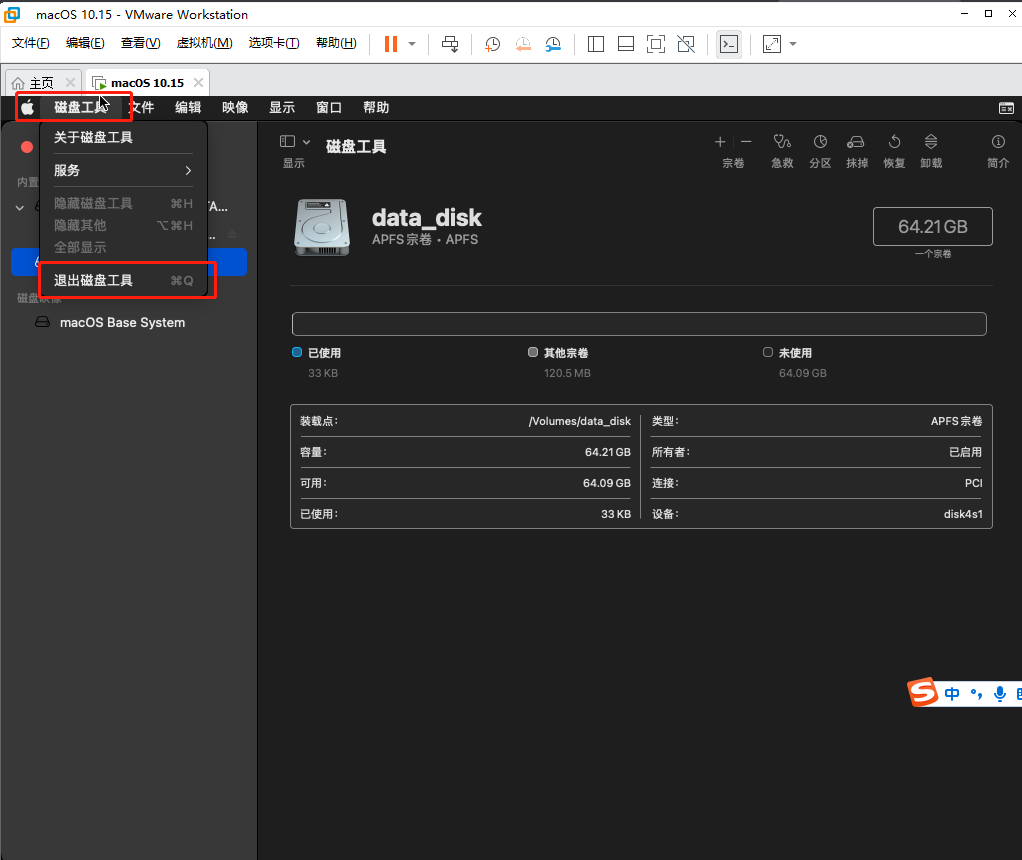
Task: Open the VMware 文件(F) menu
Action: point(30,43)
